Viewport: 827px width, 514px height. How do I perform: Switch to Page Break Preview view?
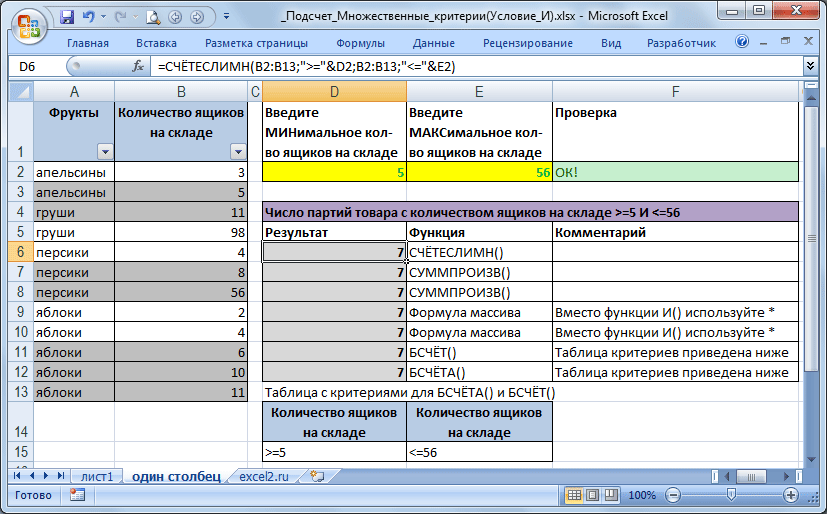click(x=612, y=495)
